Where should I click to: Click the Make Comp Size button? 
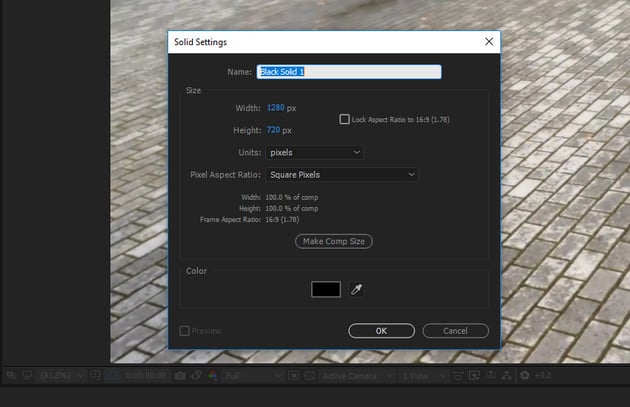334,241
